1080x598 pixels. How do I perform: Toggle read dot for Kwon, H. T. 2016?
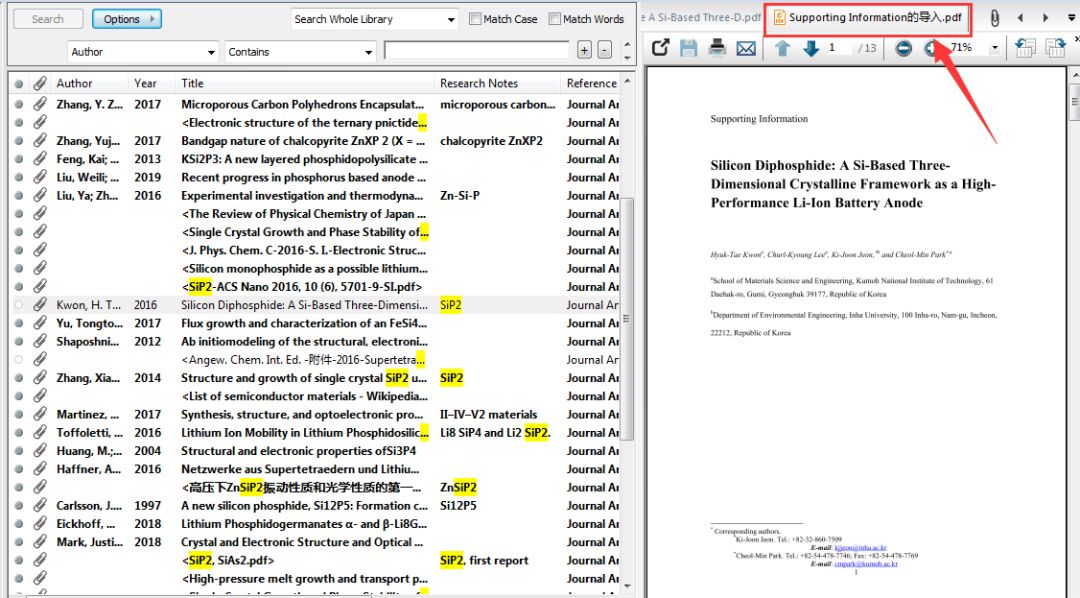tap(19, 305)
